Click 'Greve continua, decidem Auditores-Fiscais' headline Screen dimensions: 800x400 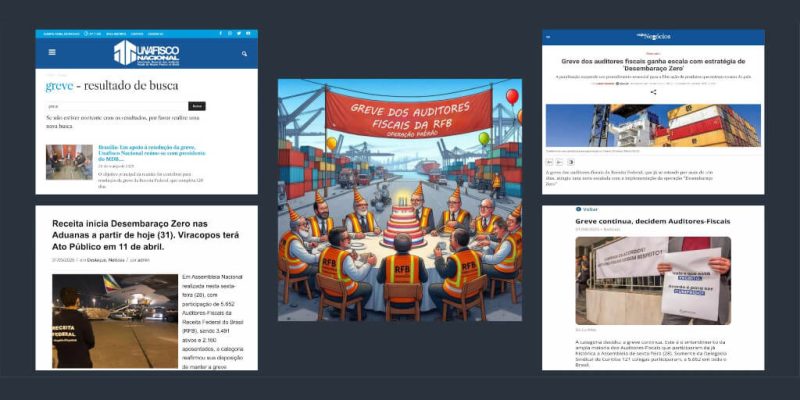click(653, 221)
